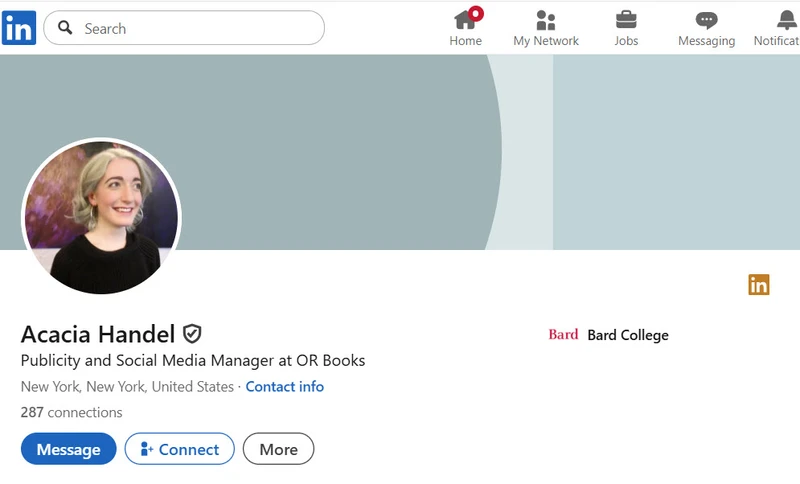Open the Jobs briefcase icon
800x484 pixels.
coord(626,20)
